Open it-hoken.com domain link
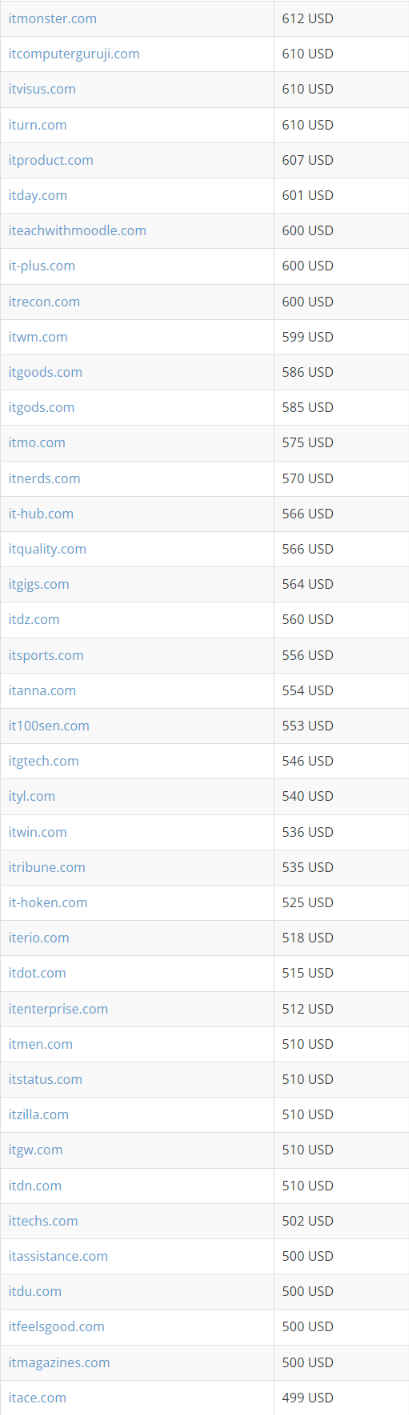 pyautogui.click(x=48, y=902)
